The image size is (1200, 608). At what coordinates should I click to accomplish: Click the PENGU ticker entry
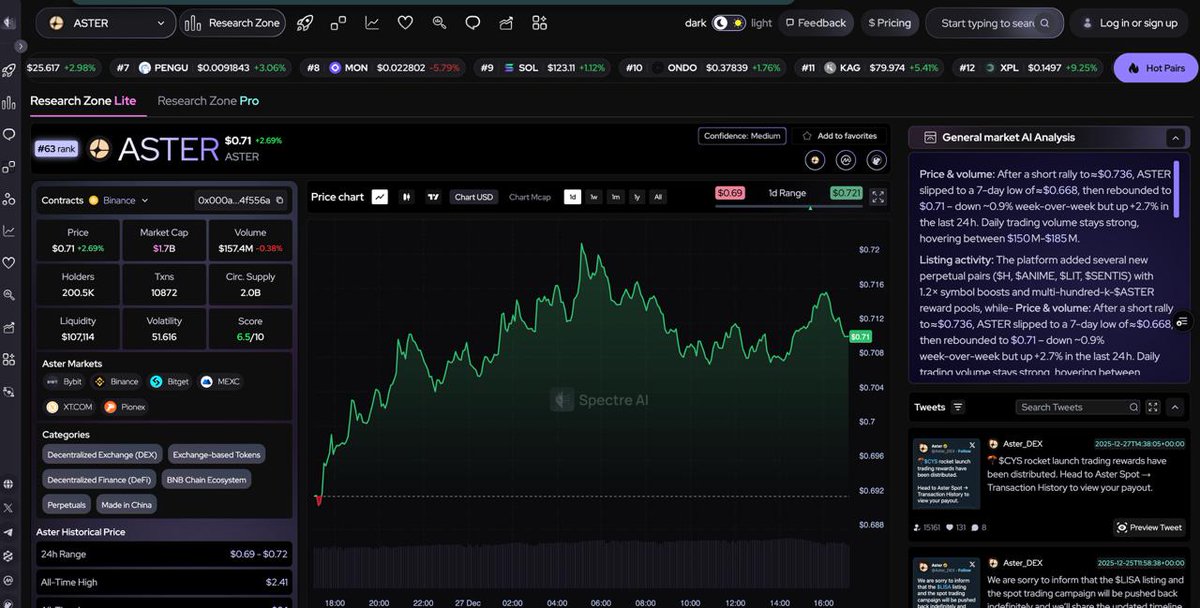(203, 68)
